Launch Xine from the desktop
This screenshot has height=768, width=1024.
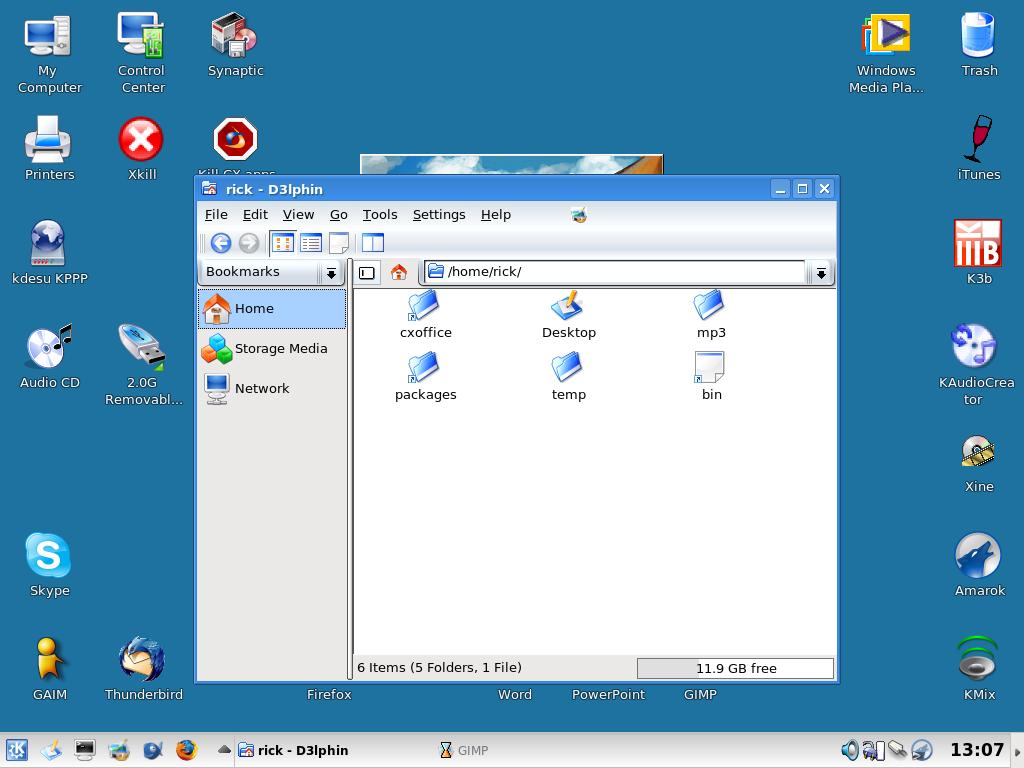[978, 464]
